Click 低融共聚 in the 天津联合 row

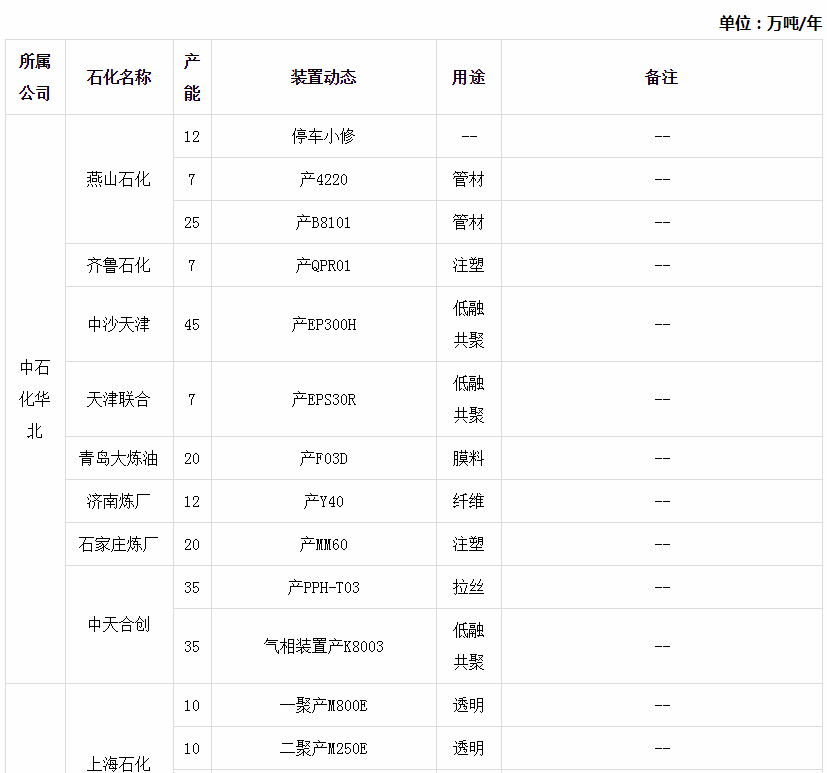pos(468,399)
